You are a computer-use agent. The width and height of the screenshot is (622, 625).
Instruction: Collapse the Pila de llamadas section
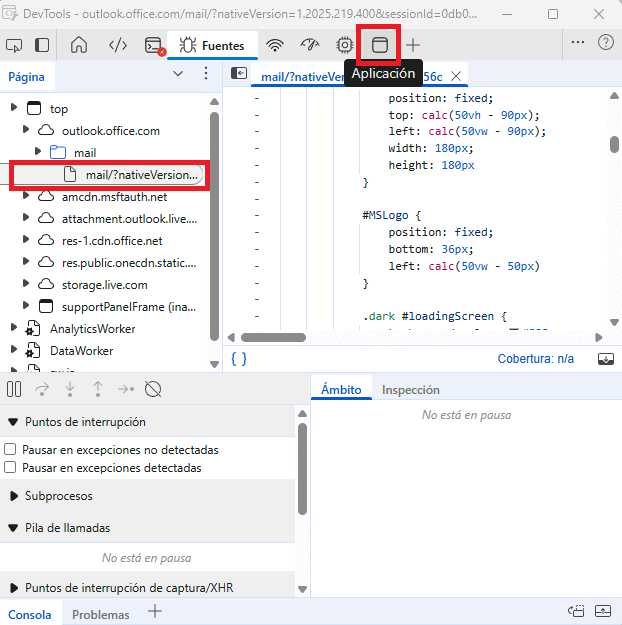13,528
